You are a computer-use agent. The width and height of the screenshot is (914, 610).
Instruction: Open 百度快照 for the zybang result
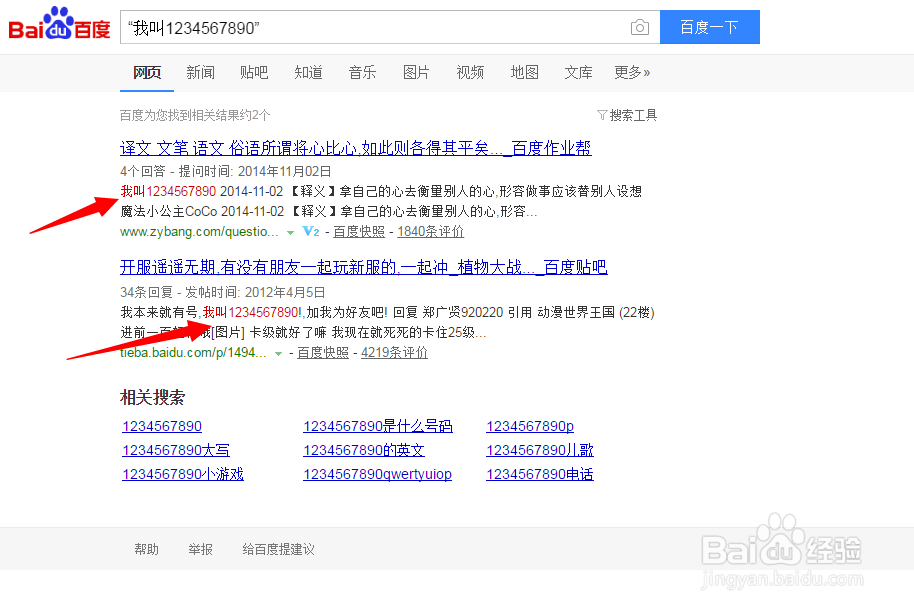pyautogui.click(x=359, y=232)
